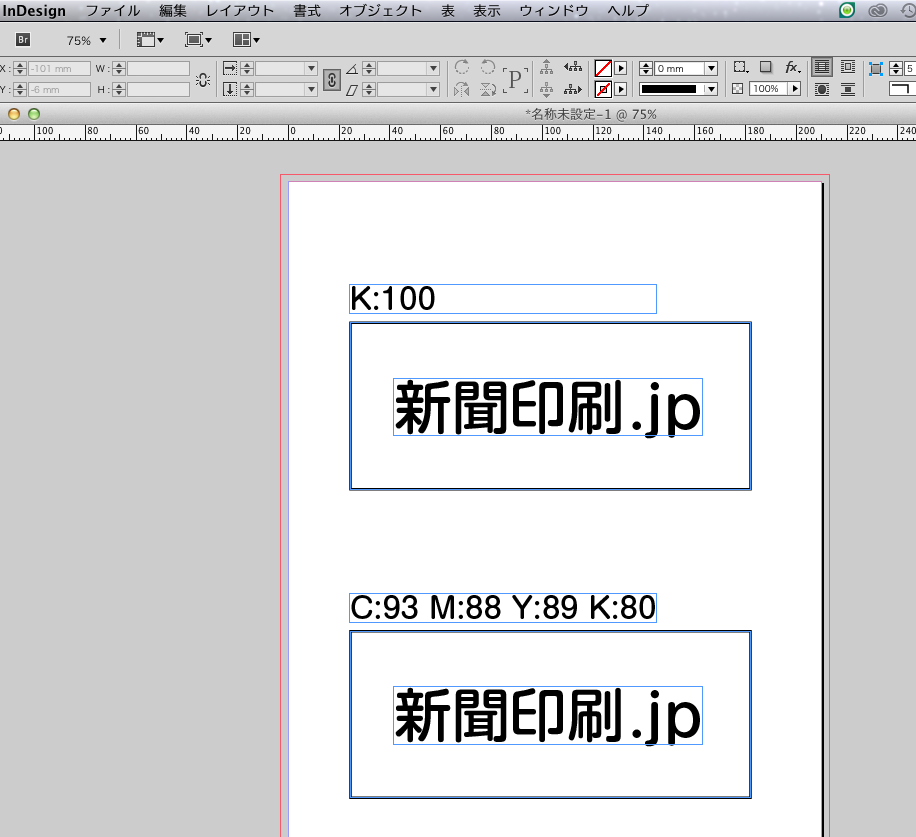
Task: Open the 0 mm stroke weight dropdown
Action: pyautogui.click(x=711, y=68)
